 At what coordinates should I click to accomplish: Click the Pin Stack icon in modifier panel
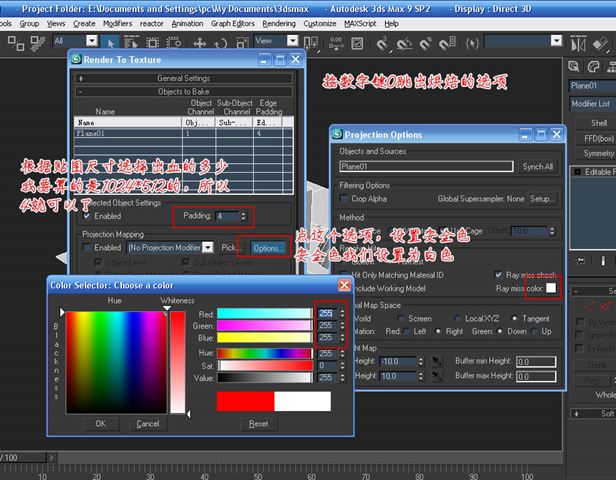[580, 260]
